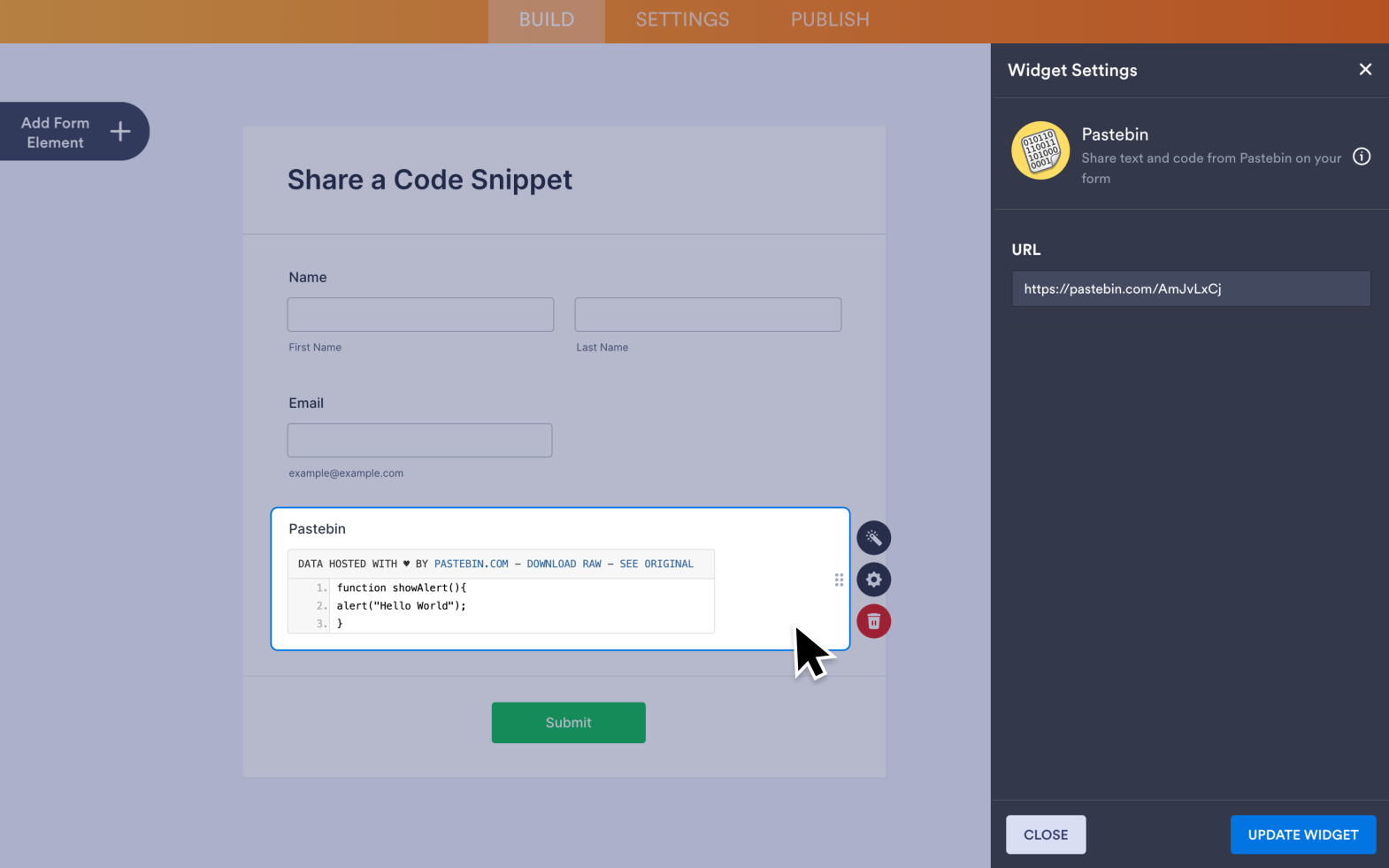Switch to the PUBLISH tab
Screen dimensions: 1389x868
(x=830, y=19)
